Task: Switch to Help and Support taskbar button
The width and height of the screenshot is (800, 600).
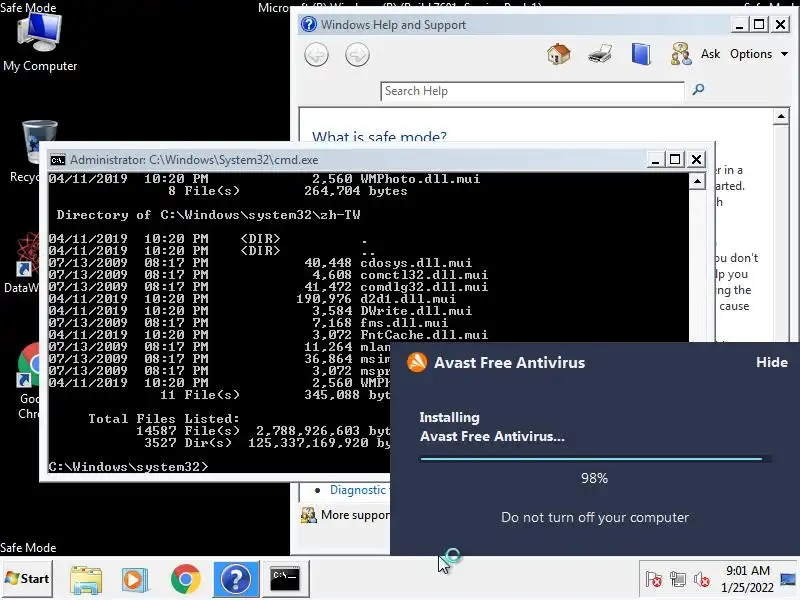Action: (x=236, y=579)
